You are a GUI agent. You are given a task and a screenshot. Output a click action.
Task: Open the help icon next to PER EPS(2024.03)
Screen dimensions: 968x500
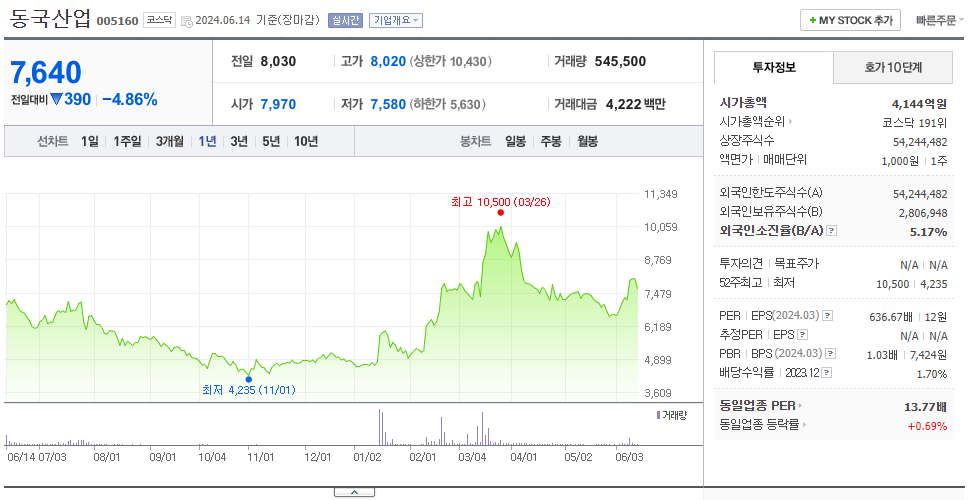click(827, 316)
